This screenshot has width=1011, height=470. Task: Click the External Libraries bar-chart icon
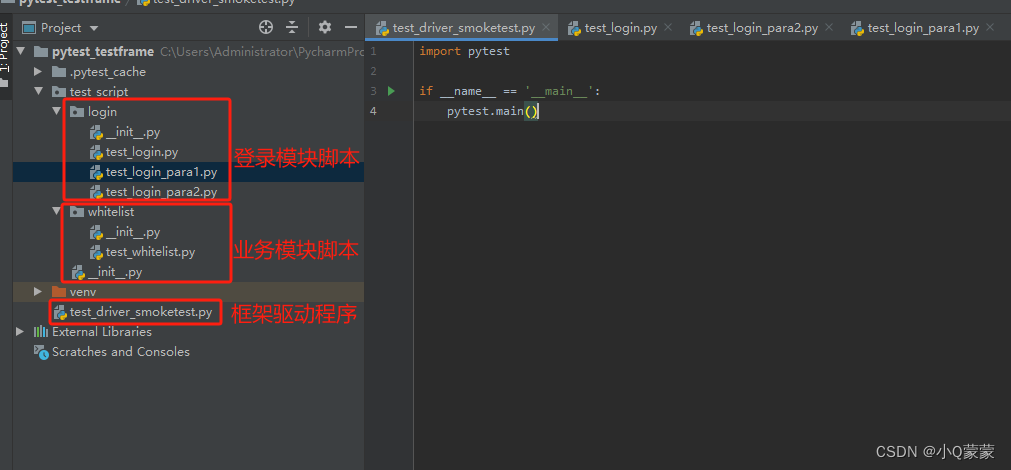tap(41, 331)
